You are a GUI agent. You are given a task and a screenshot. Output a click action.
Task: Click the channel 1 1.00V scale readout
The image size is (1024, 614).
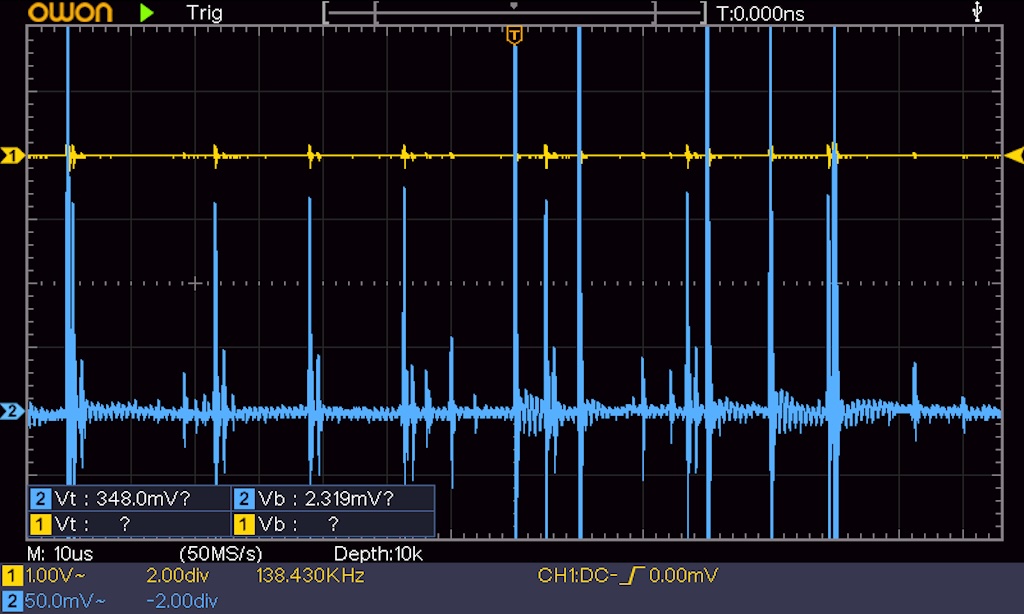tap(55, 575)
